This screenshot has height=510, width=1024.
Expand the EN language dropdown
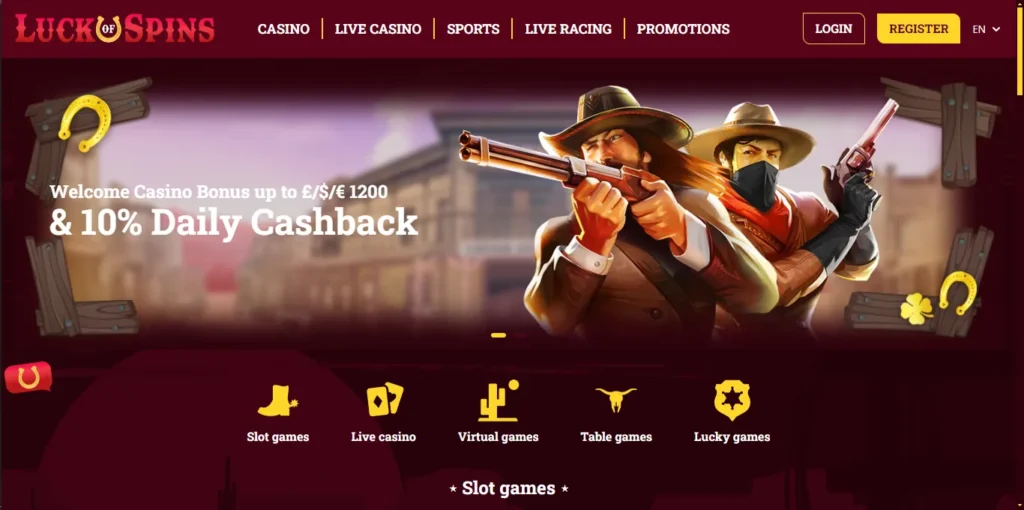point(986,29)
